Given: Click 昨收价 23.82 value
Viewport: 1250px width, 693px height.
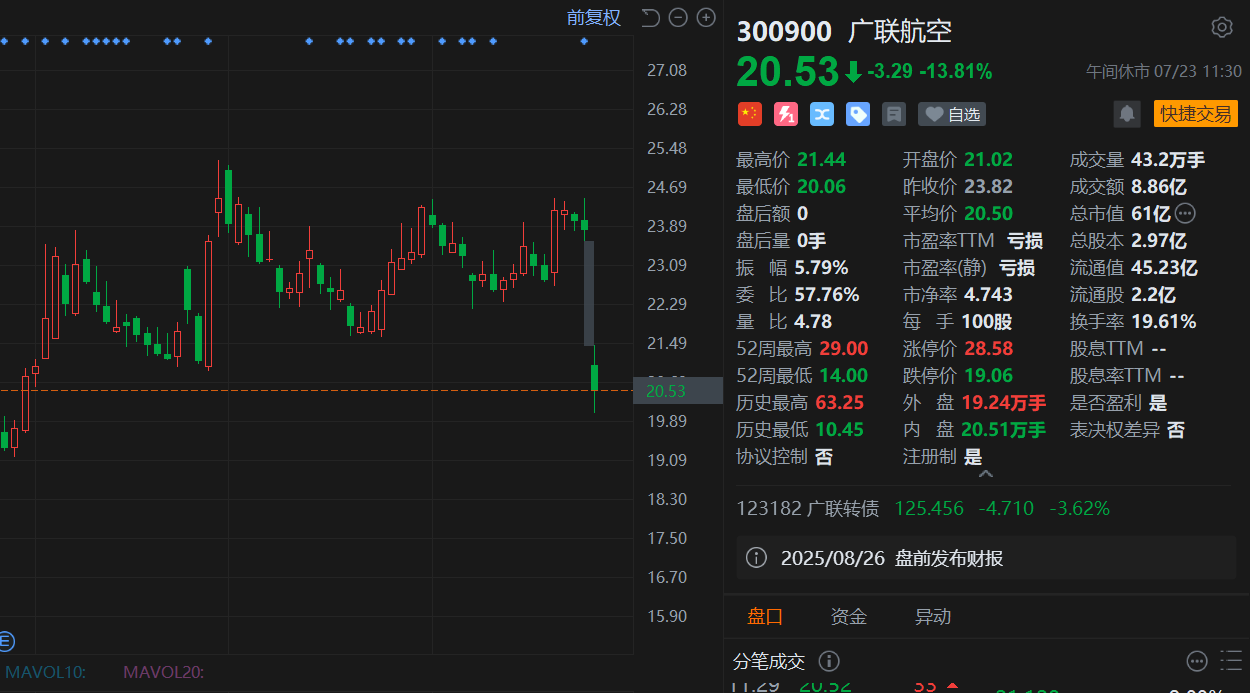Looking at the screenshot, I should [989, 186].
